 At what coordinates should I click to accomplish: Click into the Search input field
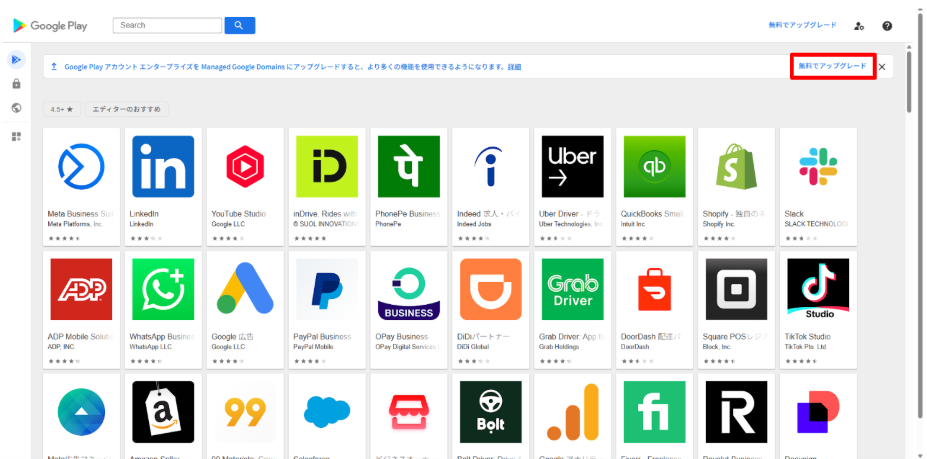tap(167, 25)
